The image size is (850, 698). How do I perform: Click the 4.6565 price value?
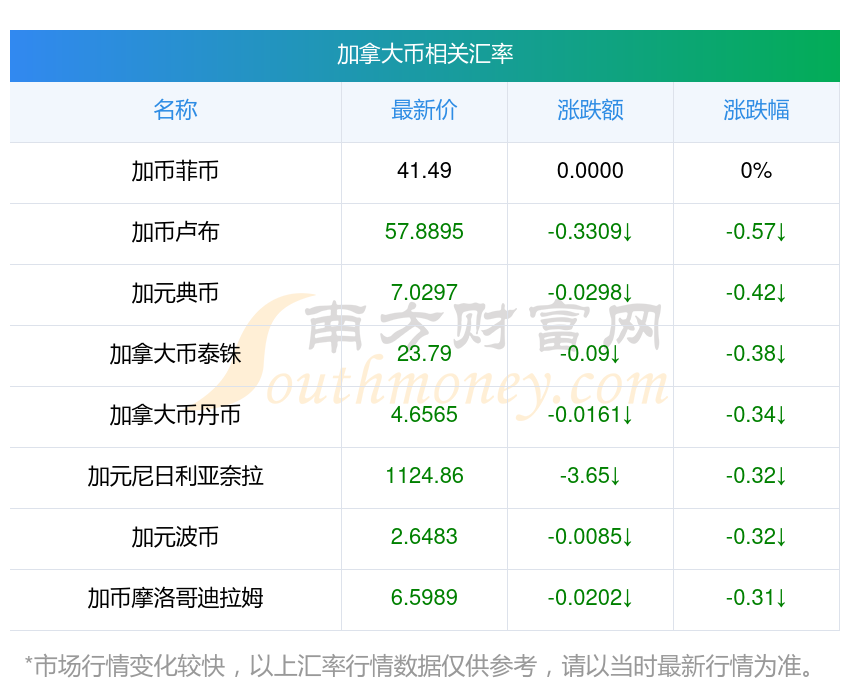click(424, 415)
